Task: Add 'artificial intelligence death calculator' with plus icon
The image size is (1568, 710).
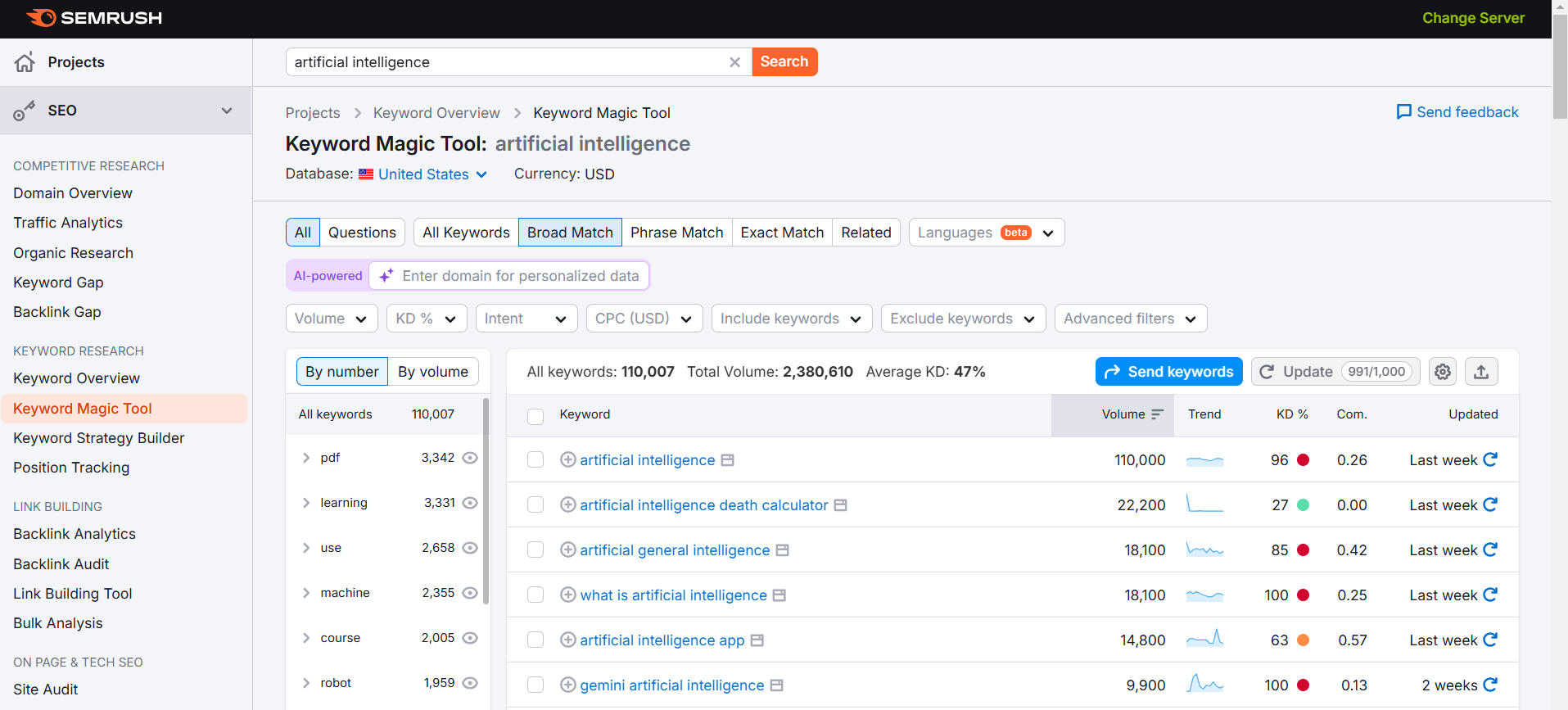Action: 567,504
